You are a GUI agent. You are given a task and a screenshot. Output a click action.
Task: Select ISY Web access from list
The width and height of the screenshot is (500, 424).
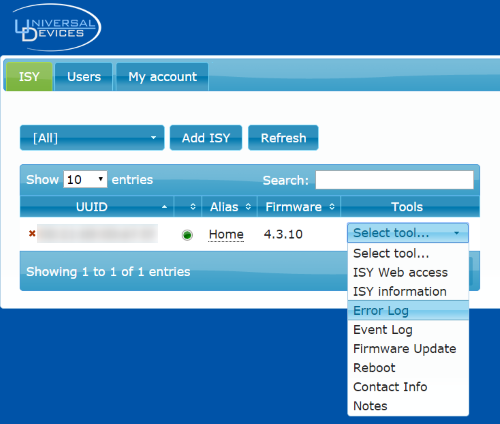click(x=408, y=272)
